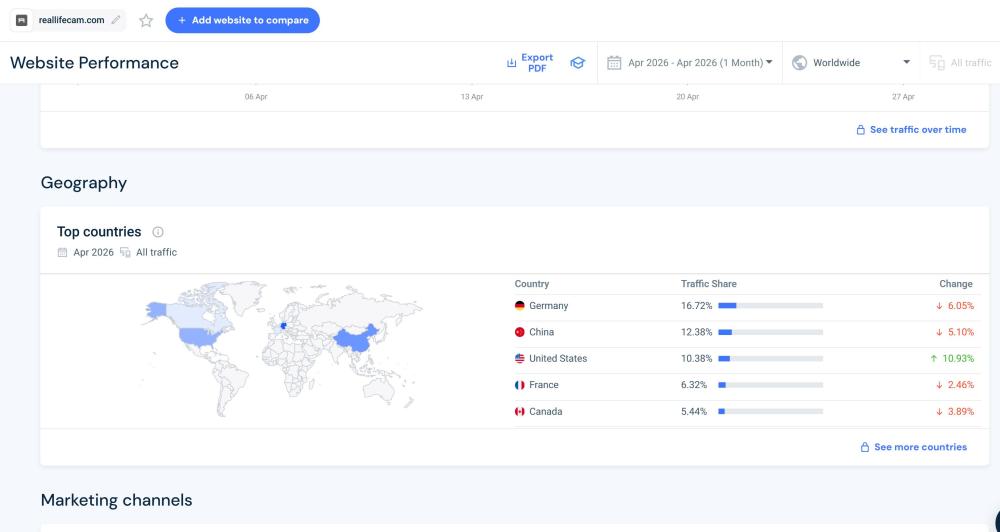1000x532 pixels.
Task: Click the Geography section heading
Action: coord(84,183)
